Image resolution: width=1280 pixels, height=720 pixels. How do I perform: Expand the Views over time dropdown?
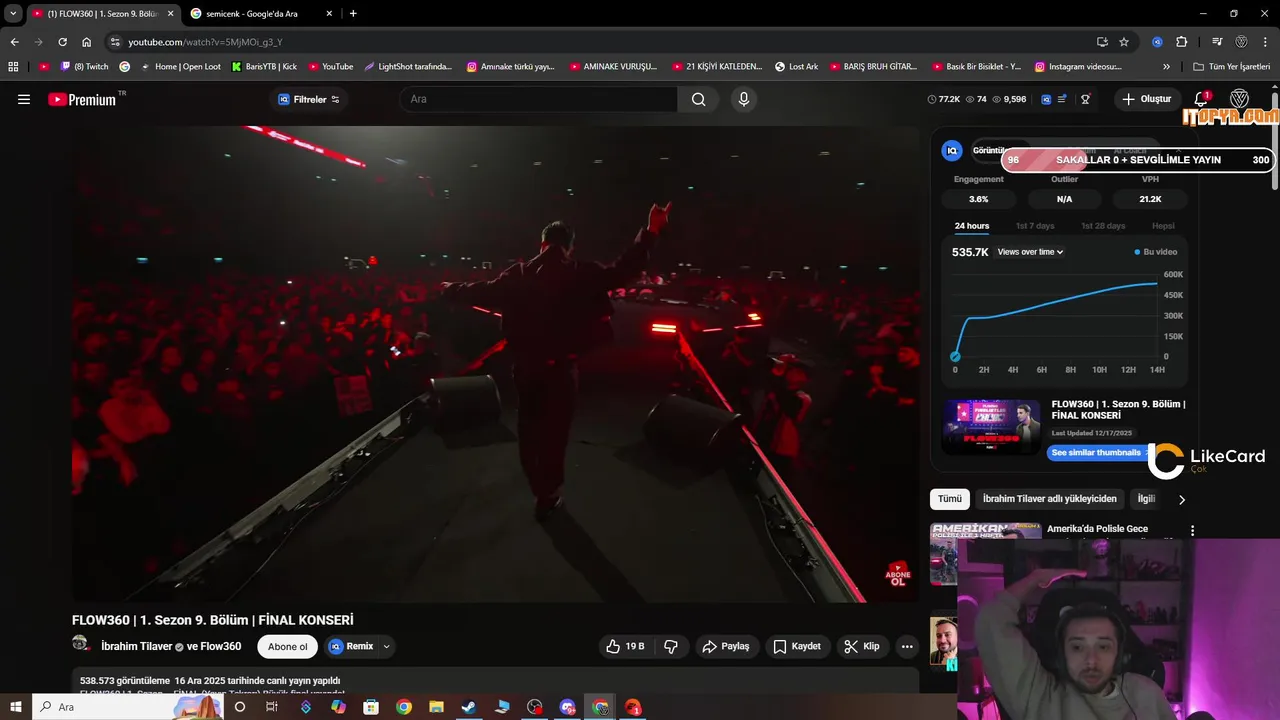[1030, 252]
